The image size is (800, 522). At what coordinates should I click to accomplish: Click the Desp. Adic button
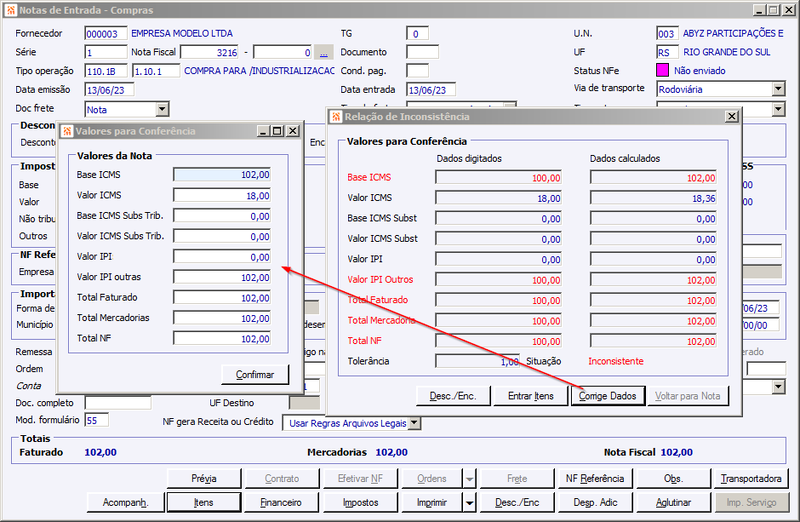coord(595,503)
